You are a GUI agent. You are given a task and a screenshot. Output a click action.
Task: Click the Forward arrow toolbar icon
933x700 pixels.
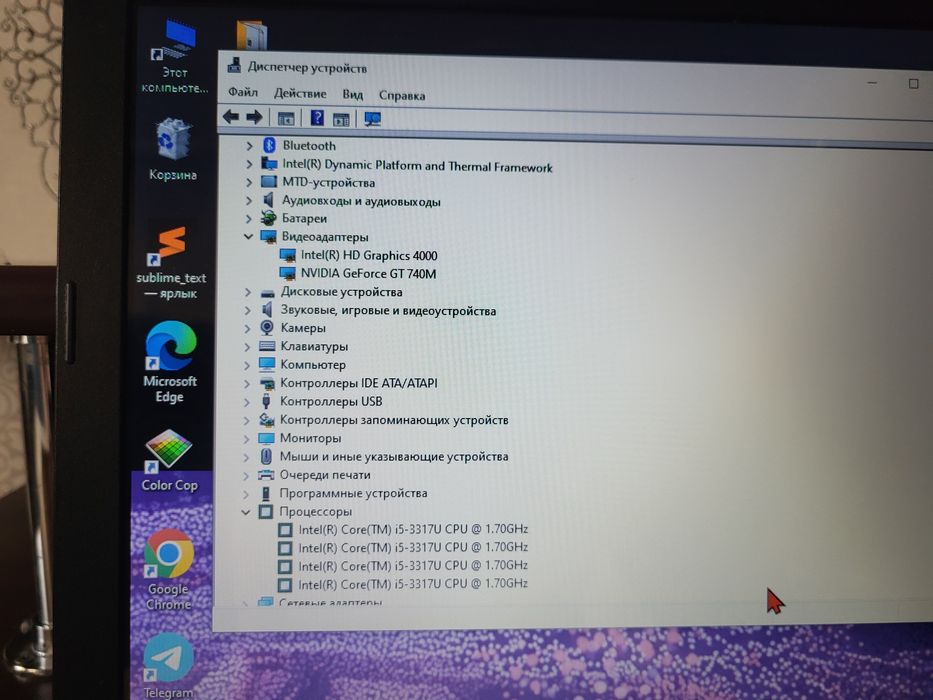coord(255,117)
